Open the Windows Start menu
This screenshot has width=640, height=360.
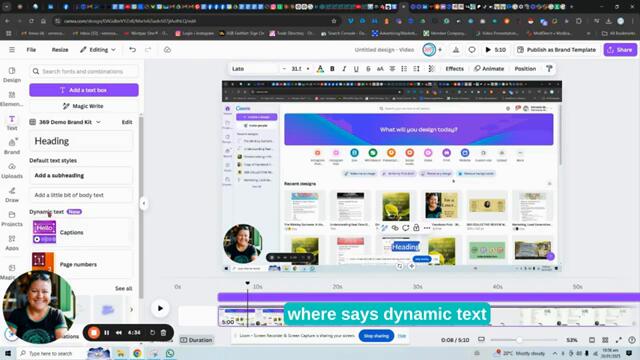(8, 353)
